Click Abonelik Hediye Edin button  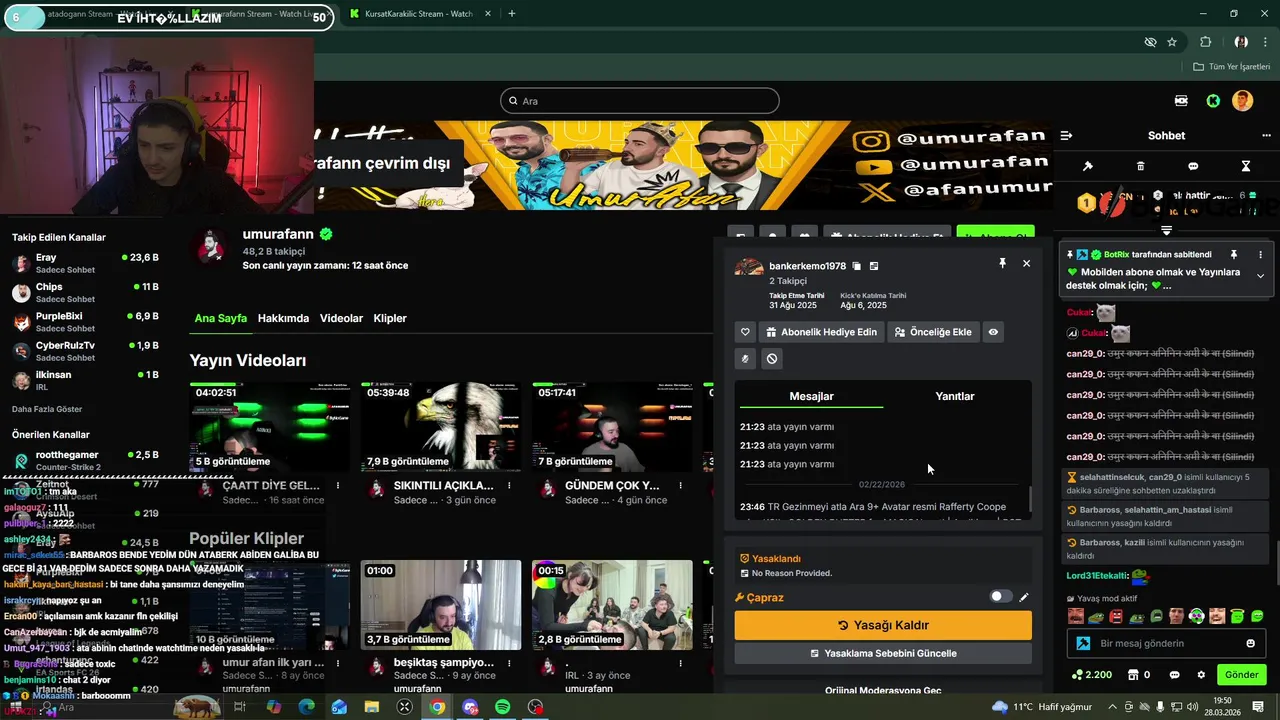[x=822, y=332]
